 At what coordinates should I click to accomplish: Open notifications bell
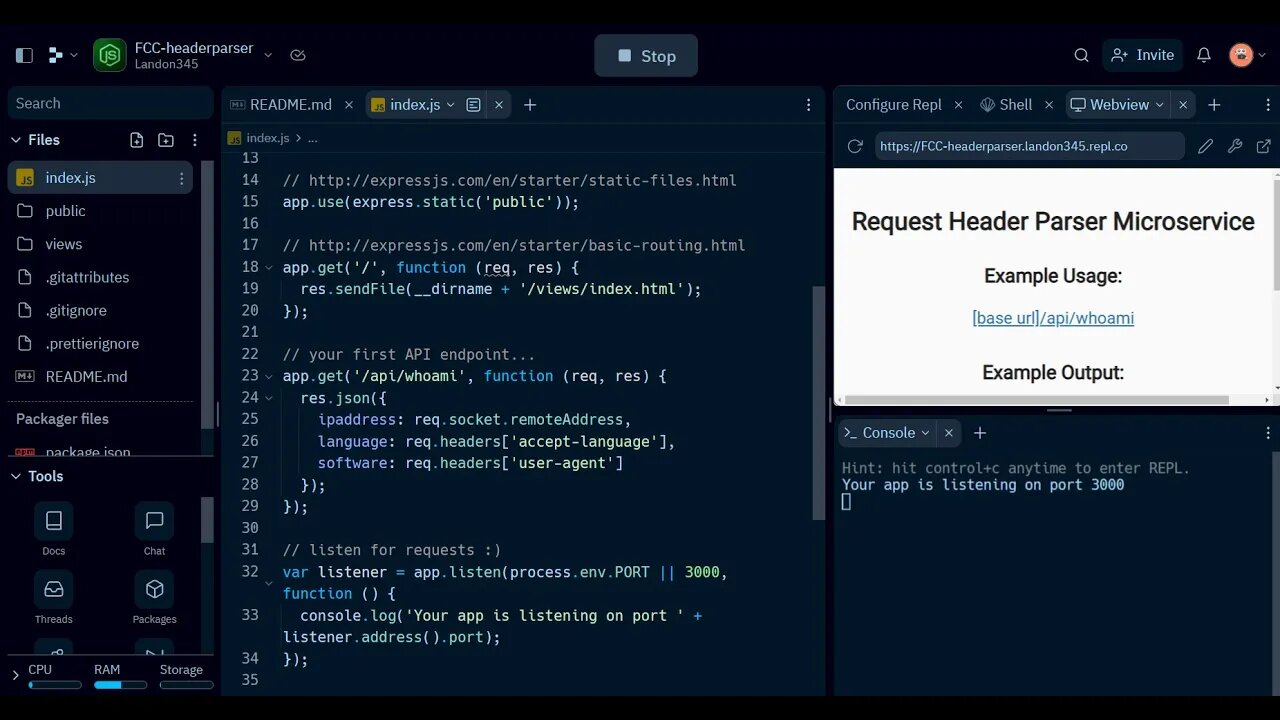tap(1204, 55)
